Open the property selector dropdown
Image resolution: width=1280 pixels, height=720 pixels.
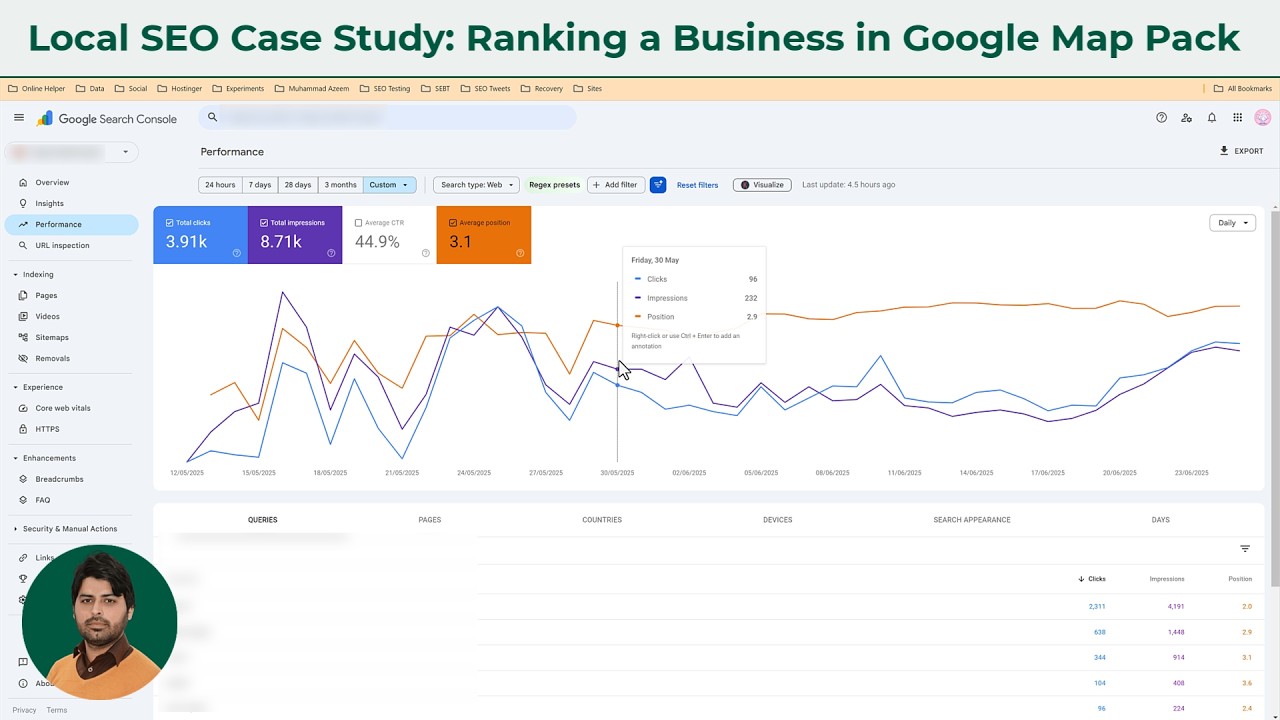[x=71, y=152]
